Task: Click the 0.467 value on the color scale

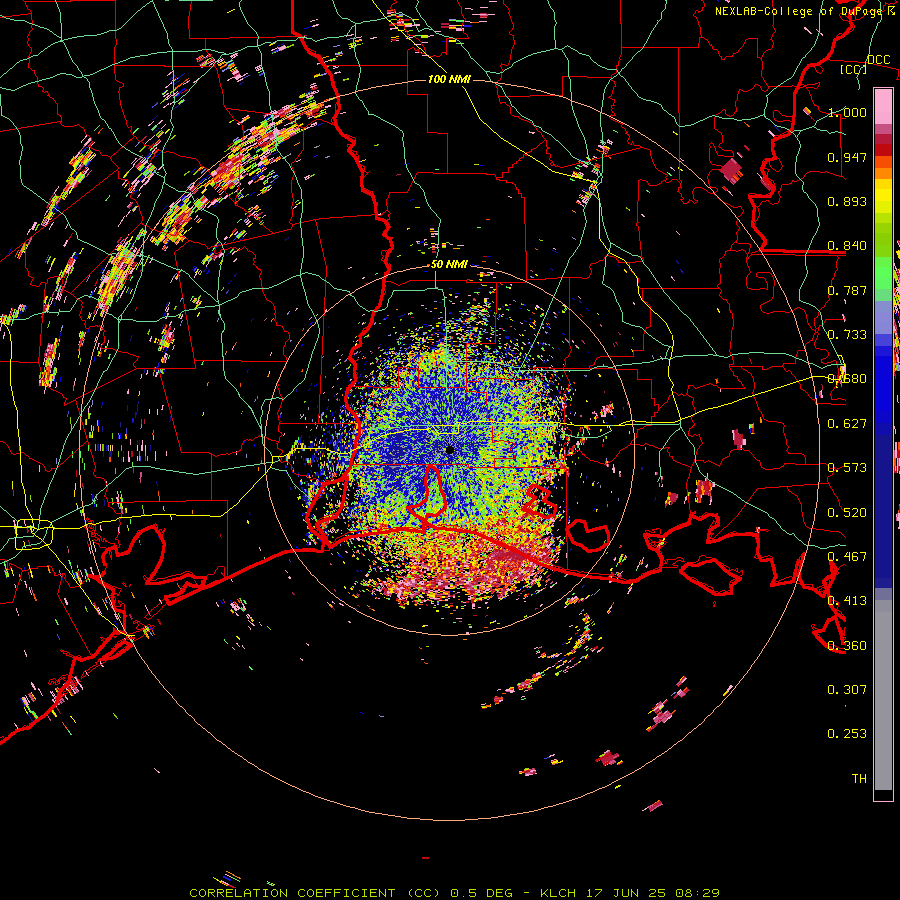Action: 847,557
